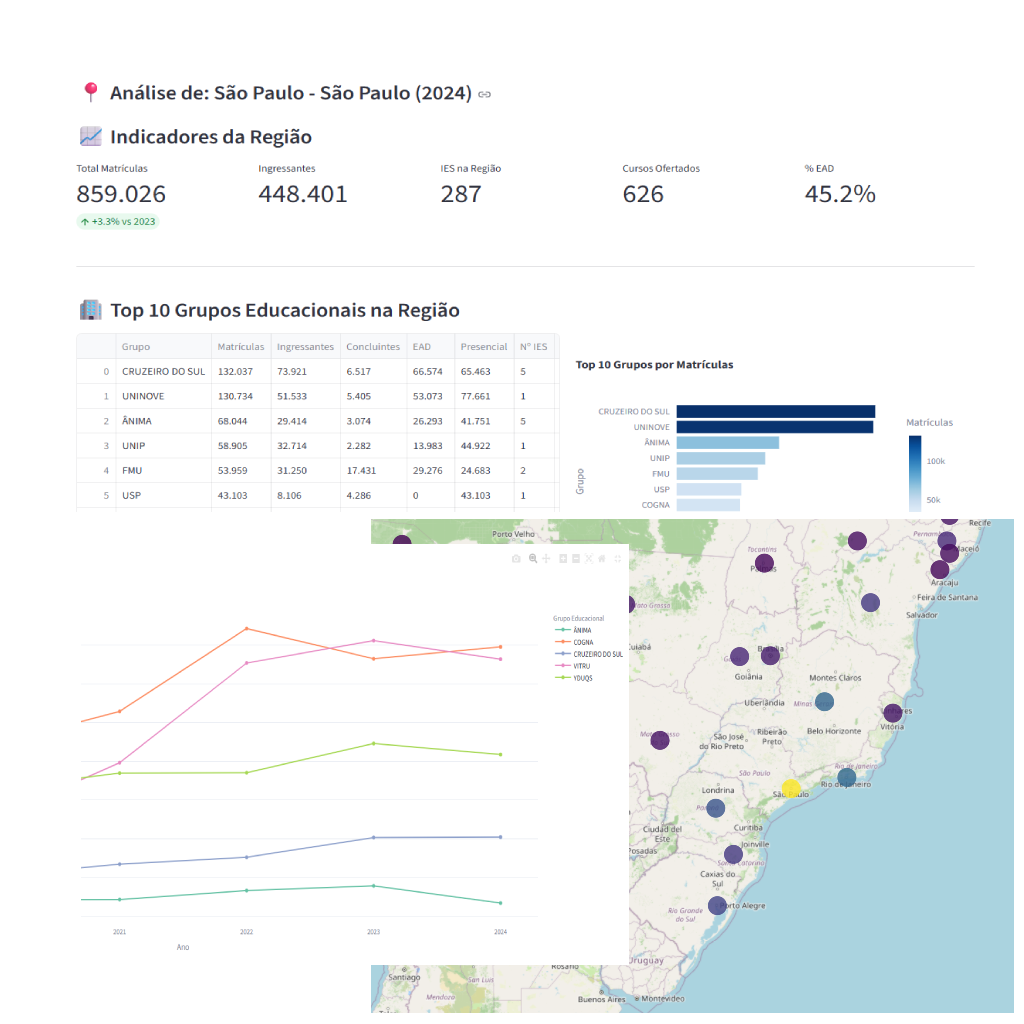This screenshot has height=1024, width=1024.
Task: Click the map marker near Joinville
Action: pyautogui.click(x=733, y=854)
